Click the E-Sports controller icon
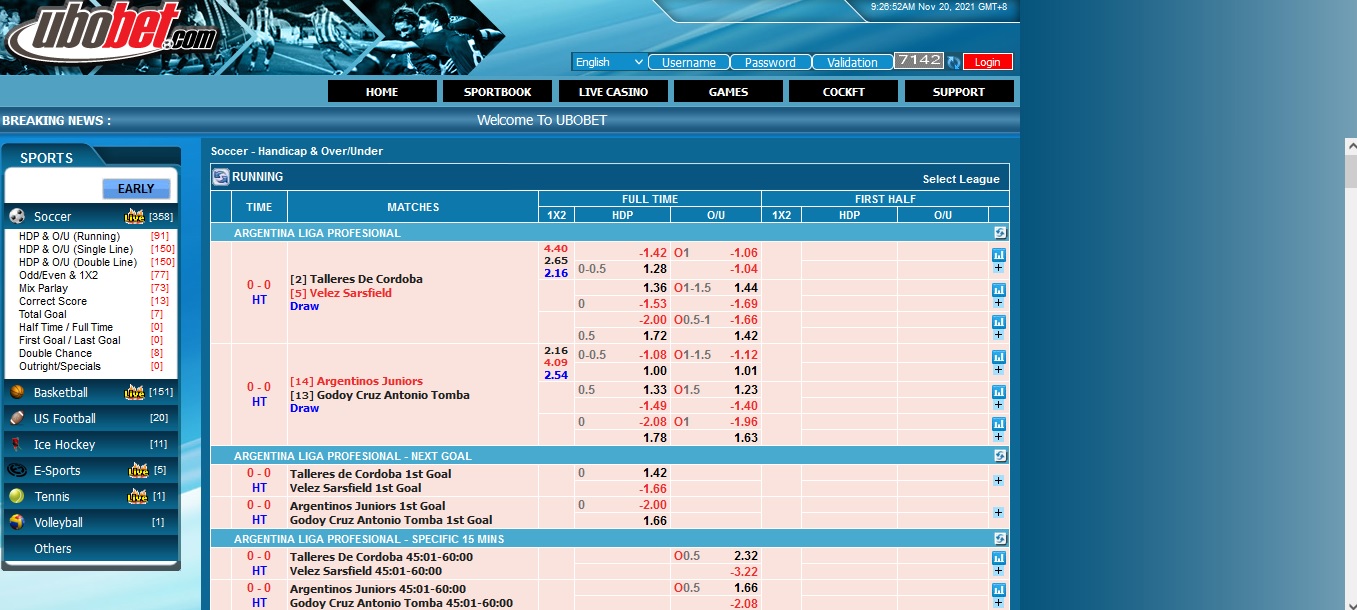 (x=17, y=470)
